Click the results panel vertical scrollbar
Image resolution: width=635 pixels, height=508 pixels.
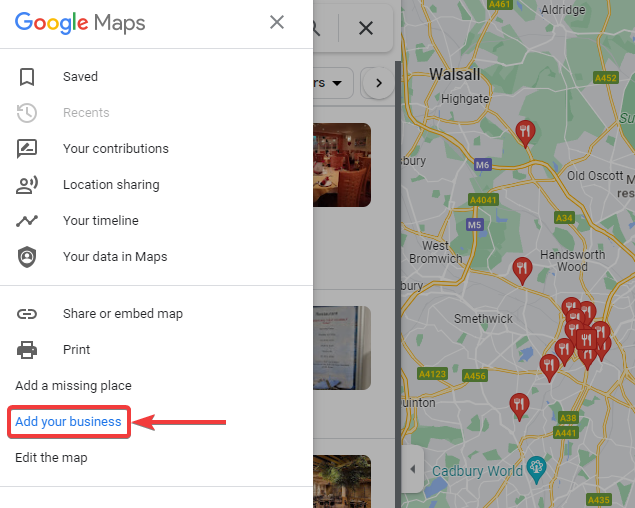(x=398, y=284)
